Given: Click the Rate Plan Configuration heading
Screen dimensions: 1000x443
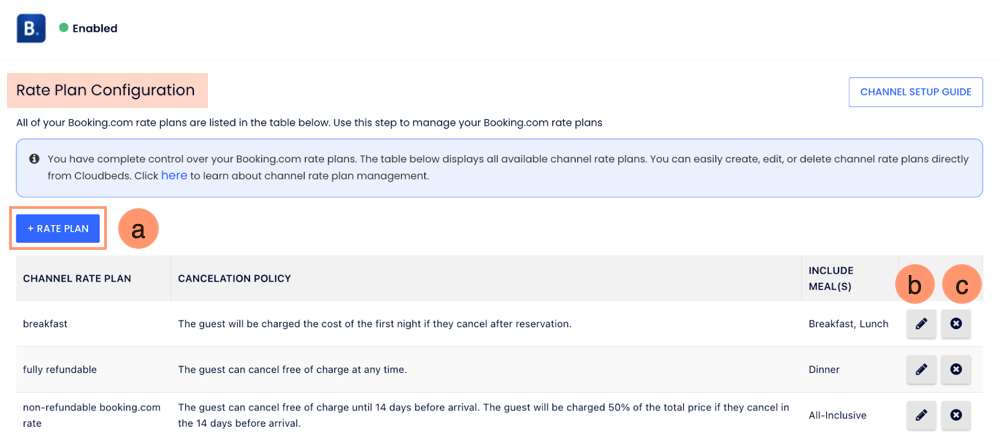Looking at the screenshot, I should pyautogui.click(x=106, y=90).
